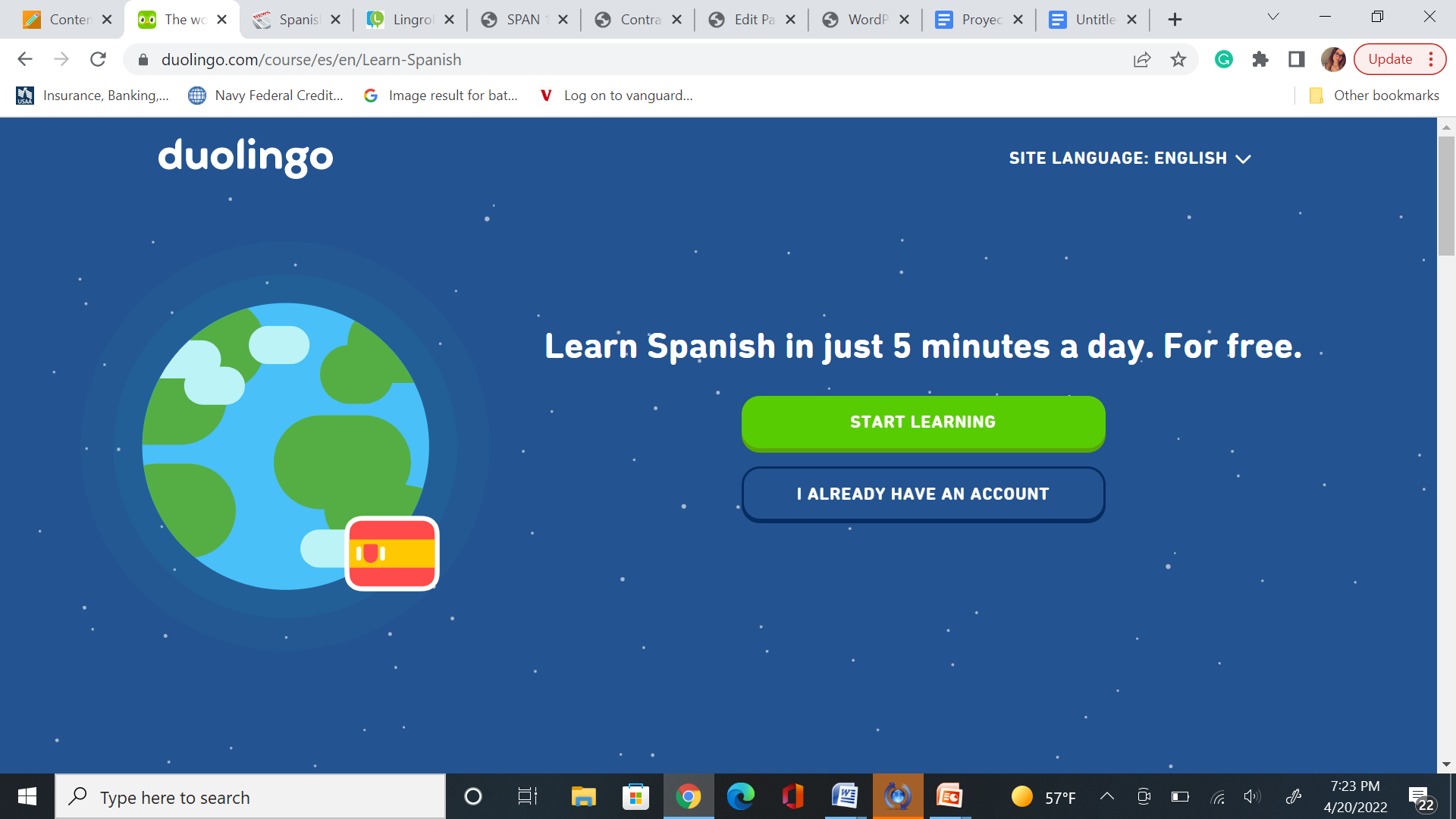
Task: Open notification center with 22 badge
Action: coord(1421,798)
